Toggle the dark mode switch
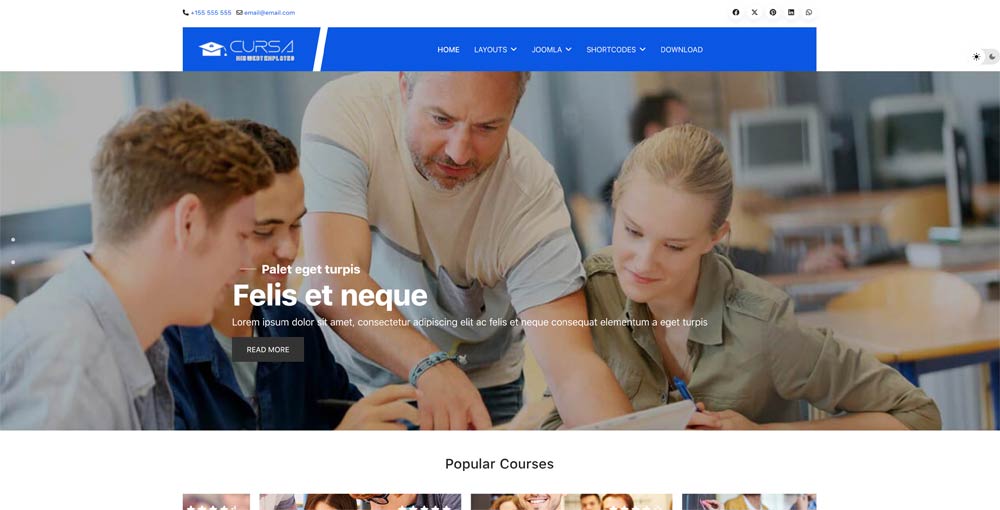 pyautogui.click(x=985, y=57)
